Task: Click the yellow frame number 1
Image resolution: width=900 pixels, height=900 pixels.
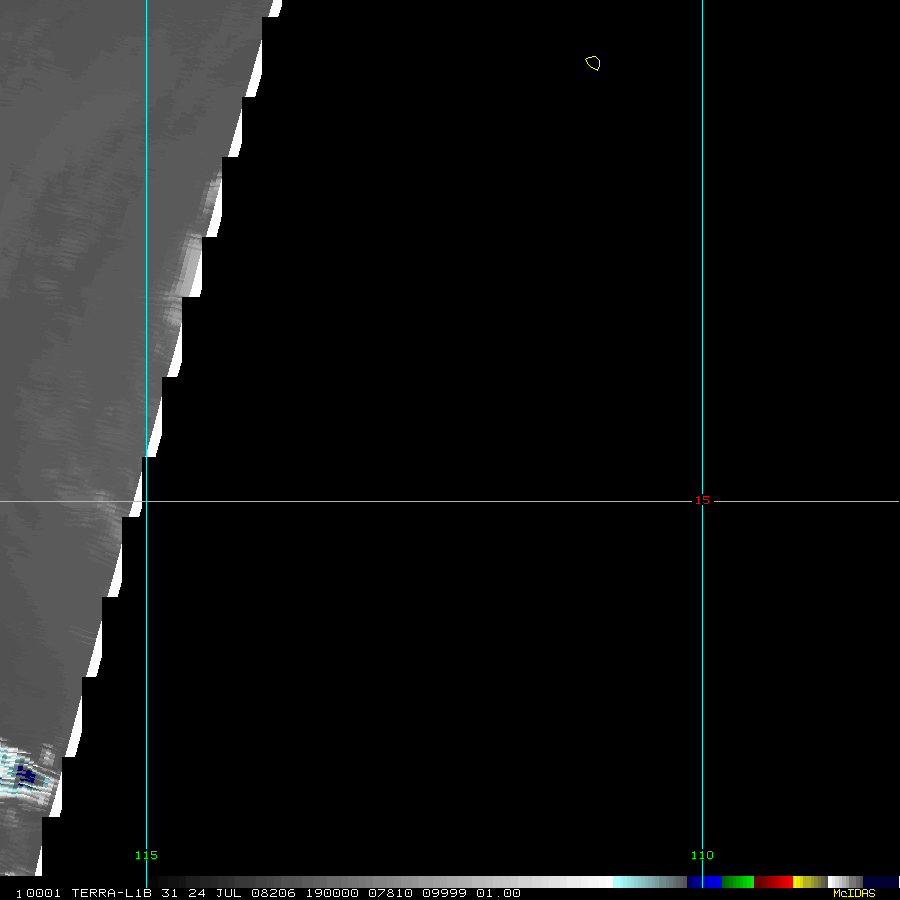Action: pos(18,894)
